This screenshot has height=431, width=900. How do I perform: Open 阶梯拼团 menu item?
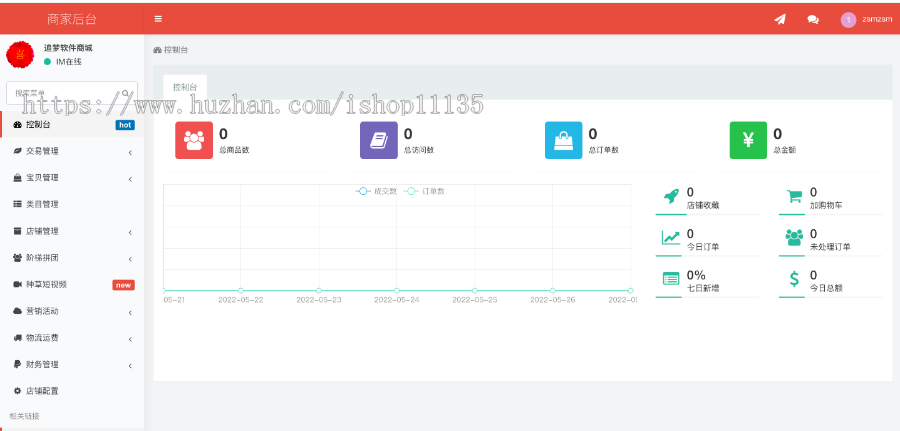click(x=72, y=258)
